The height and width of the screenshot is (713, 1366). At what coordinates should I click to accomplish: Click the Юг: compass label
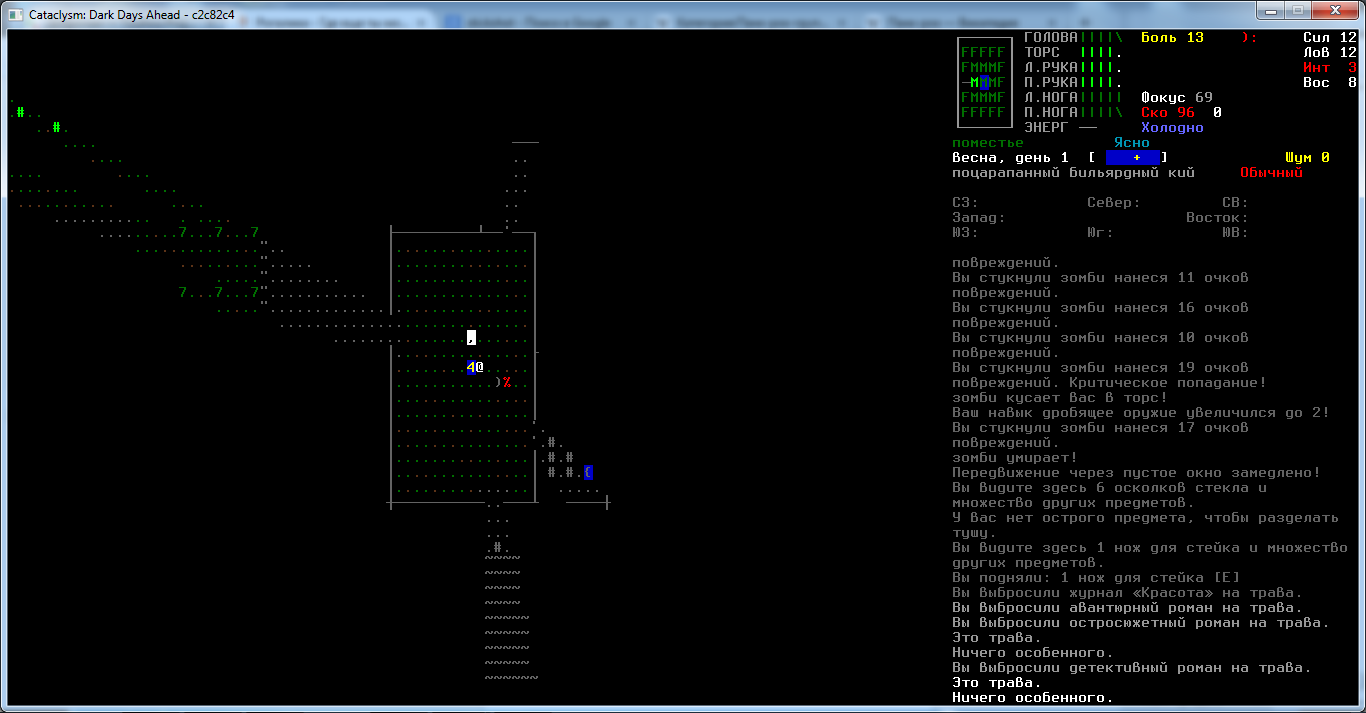(1100, 232)
